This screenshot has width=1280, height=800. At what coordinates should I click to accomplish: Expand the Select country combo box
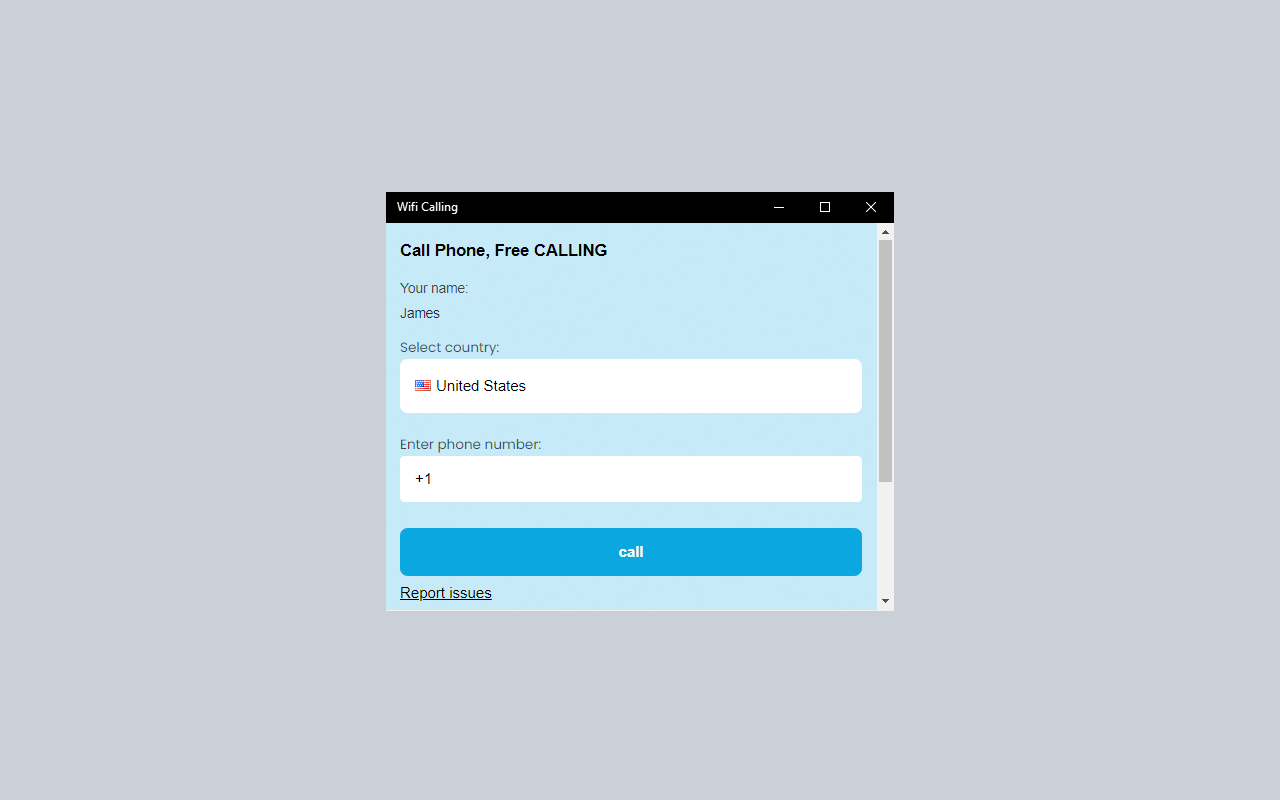630,386
